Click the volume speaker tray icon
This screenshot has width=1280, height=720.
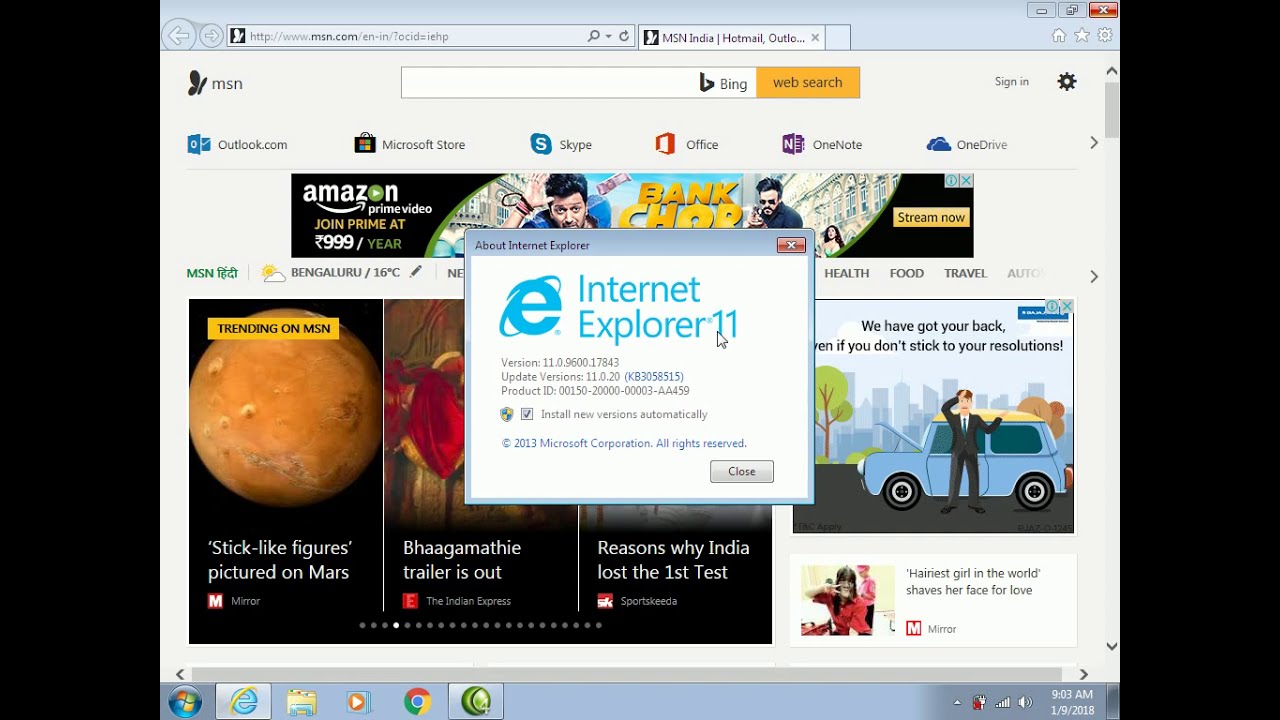(1024, 702)
